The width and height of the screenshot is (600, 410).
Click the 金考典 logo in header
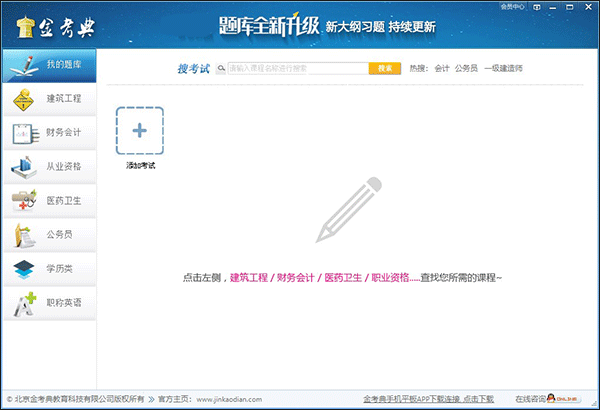[56, 28]
